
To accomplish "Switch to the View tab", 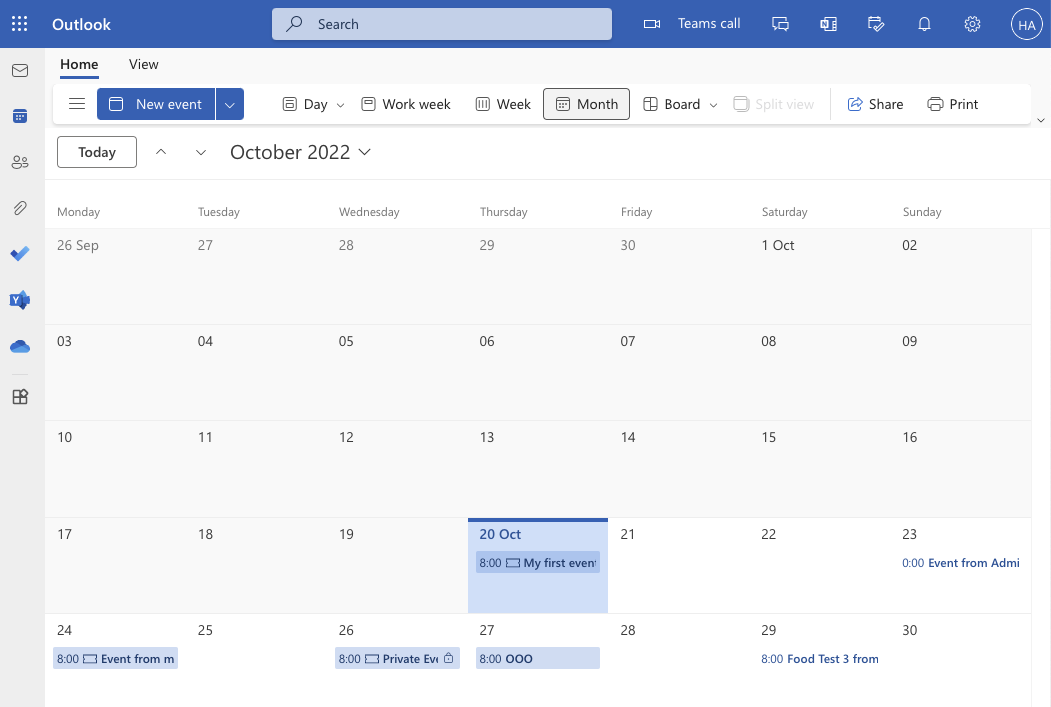I will click(x=143, y=64).
